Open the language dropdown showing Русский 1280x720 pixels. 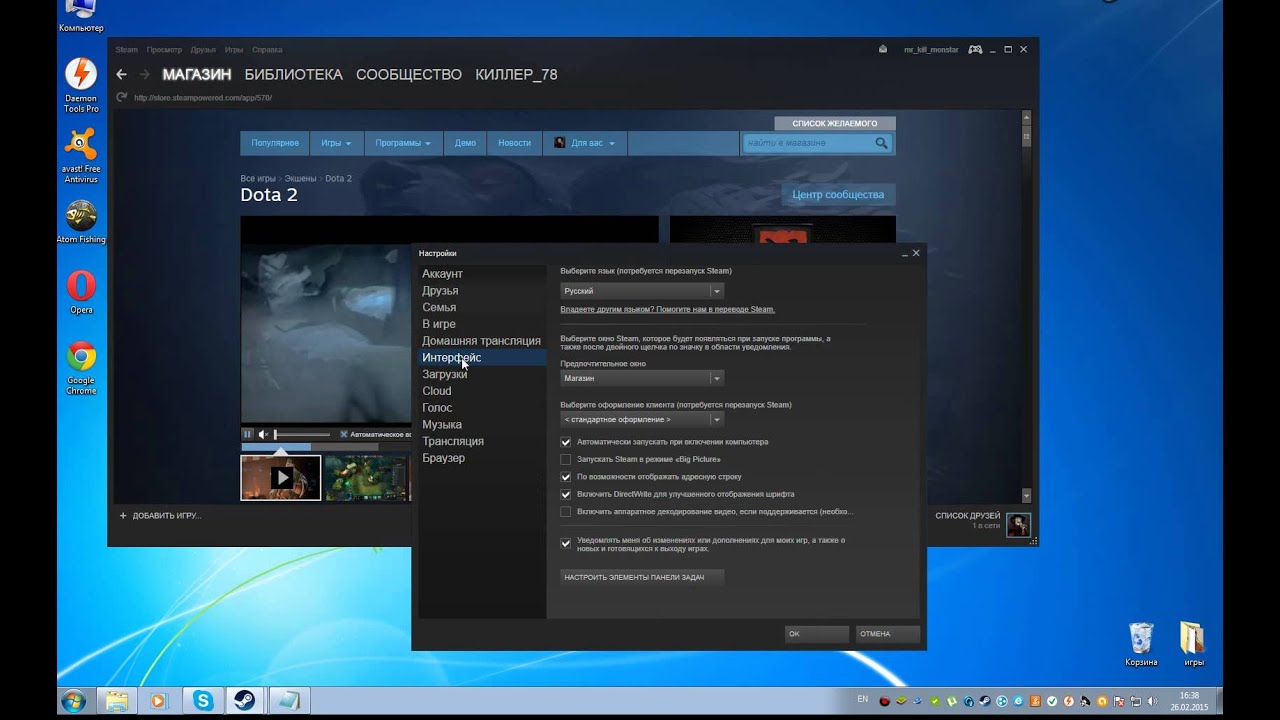[x=641, y=291]
